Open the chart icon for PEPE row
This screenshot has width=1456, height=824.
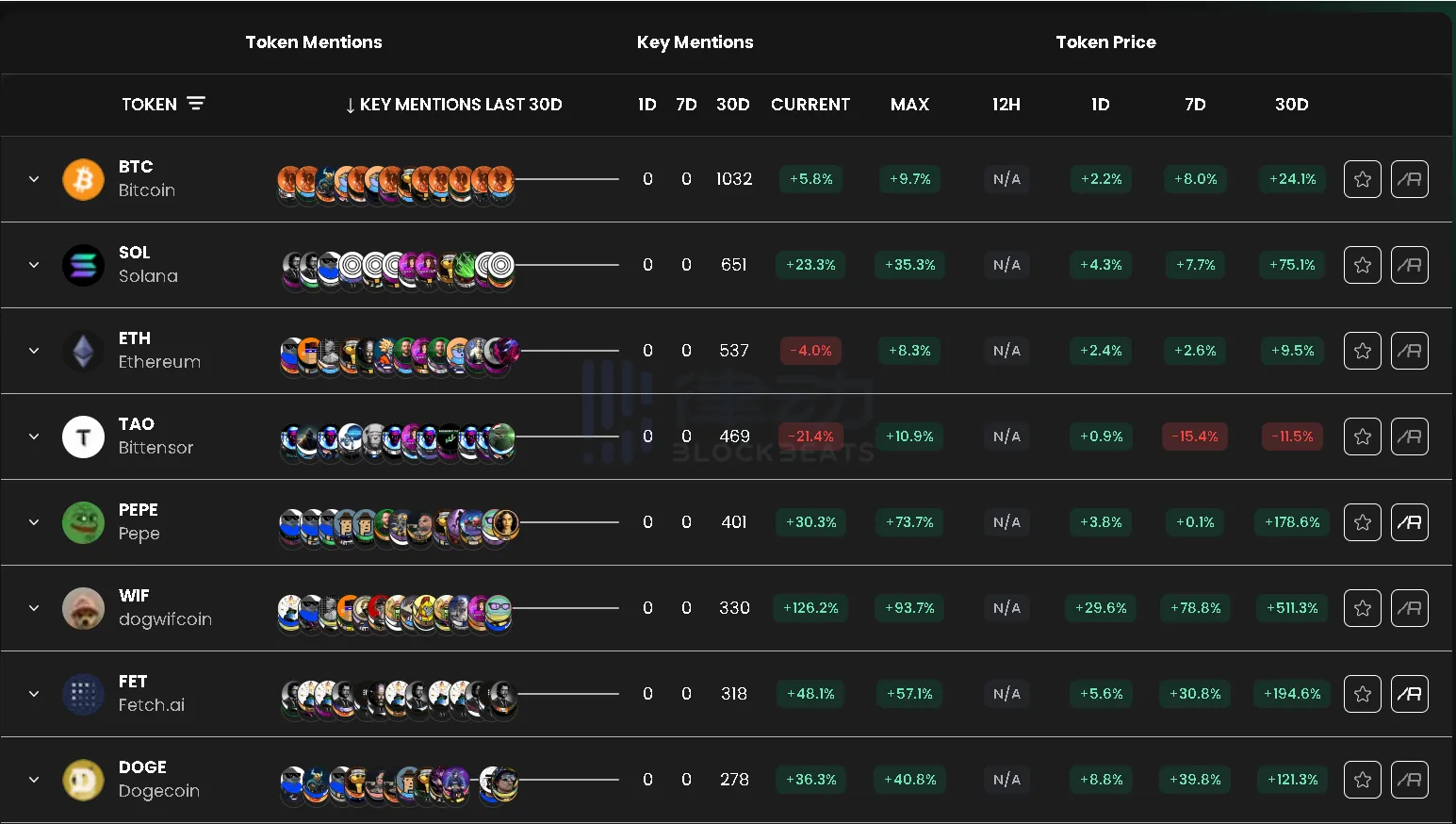pos(1409,522)
